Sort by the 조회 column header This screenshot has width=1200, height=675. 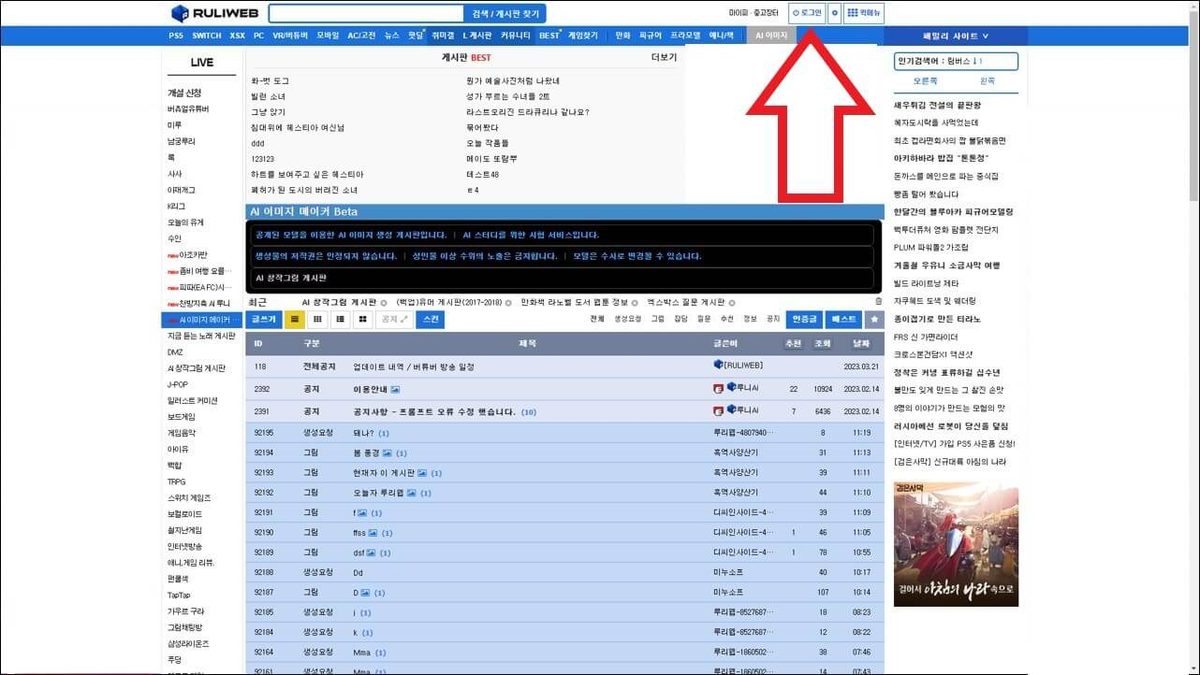[823, 343]
